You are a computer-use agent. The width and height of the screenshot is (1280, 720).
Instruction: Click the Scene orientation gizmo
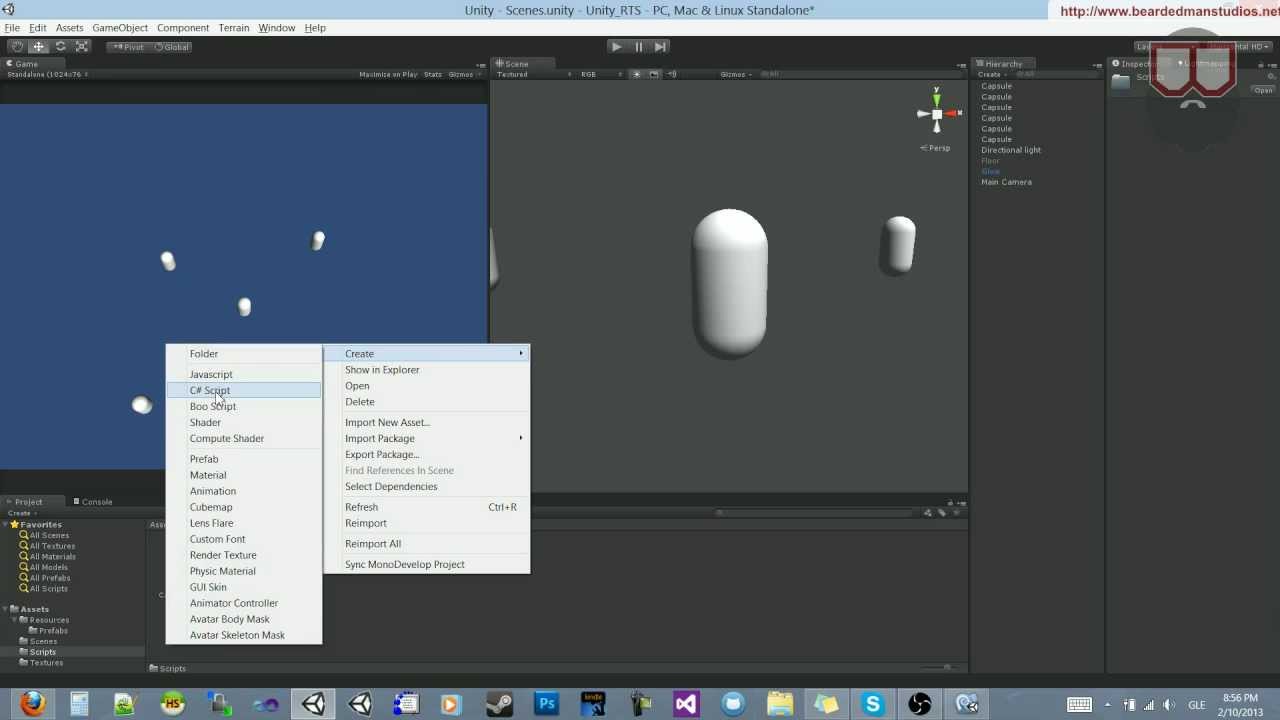(x=936, y=114)
